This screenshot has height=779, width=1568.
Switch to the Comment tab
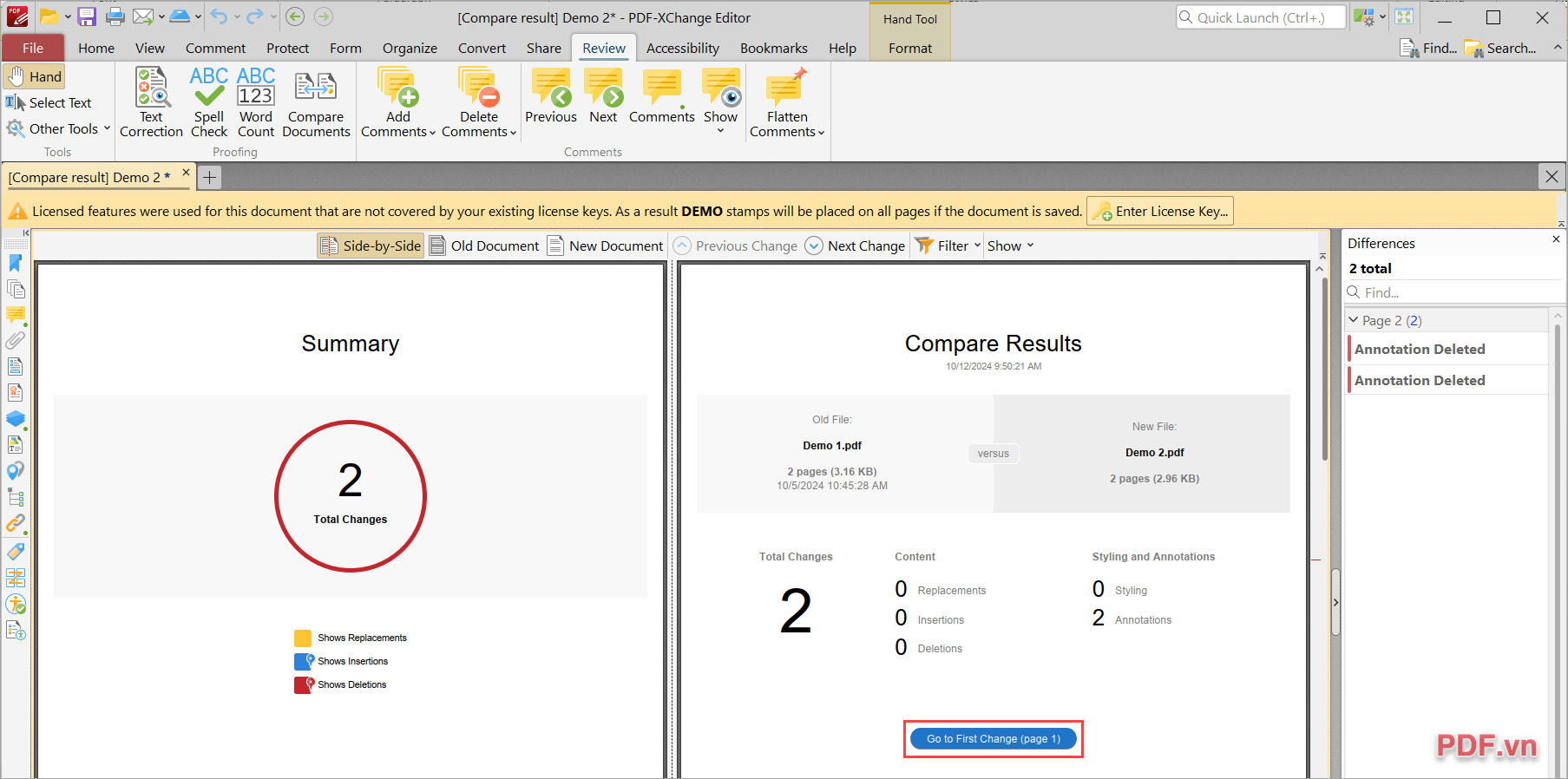215,49
